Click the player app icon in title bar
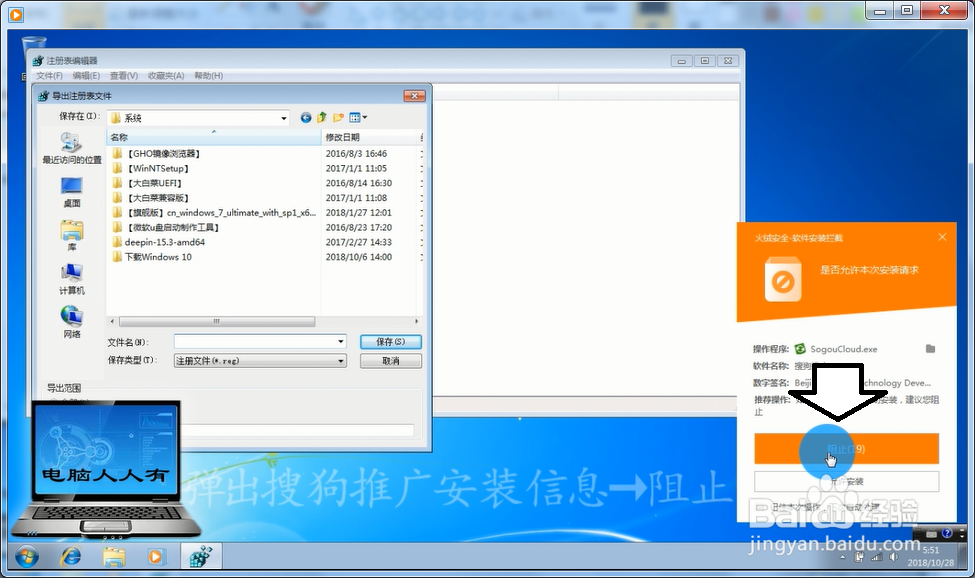975x578 pixels. (x=16, y=14)
